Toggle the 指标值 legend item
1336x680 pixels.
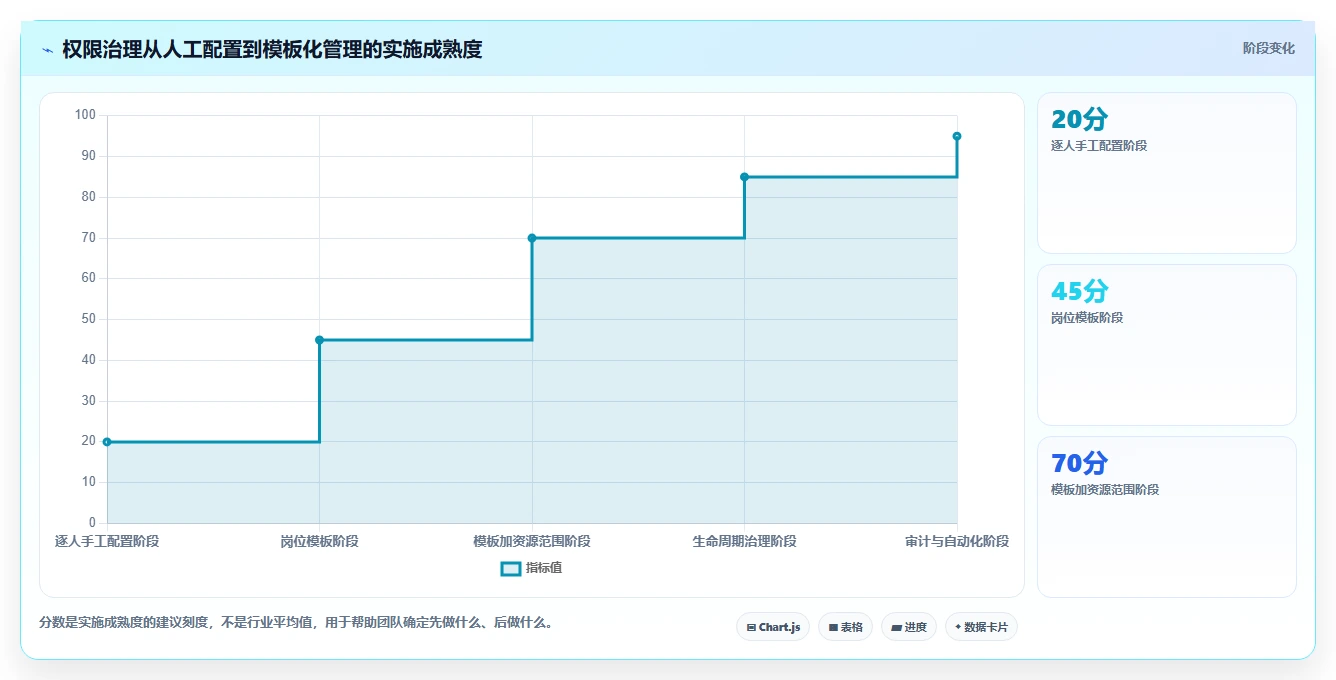click(x=531, y=568)
